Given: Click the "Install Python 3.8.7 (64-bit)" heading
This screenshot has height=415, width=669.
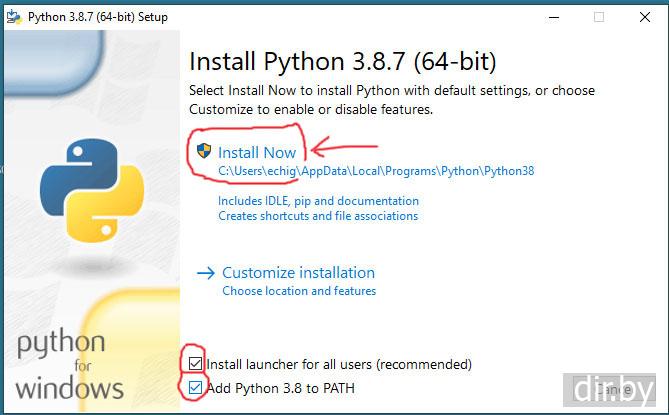Looking at the screenshot, I should (x=342, y=62).
